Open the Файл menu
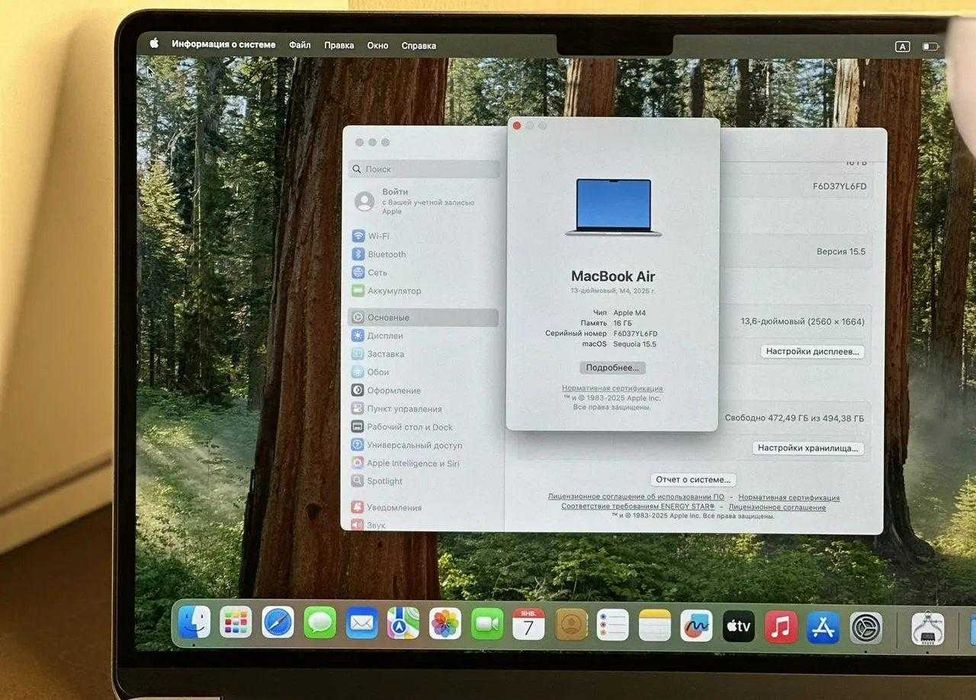 coord(300,45)
